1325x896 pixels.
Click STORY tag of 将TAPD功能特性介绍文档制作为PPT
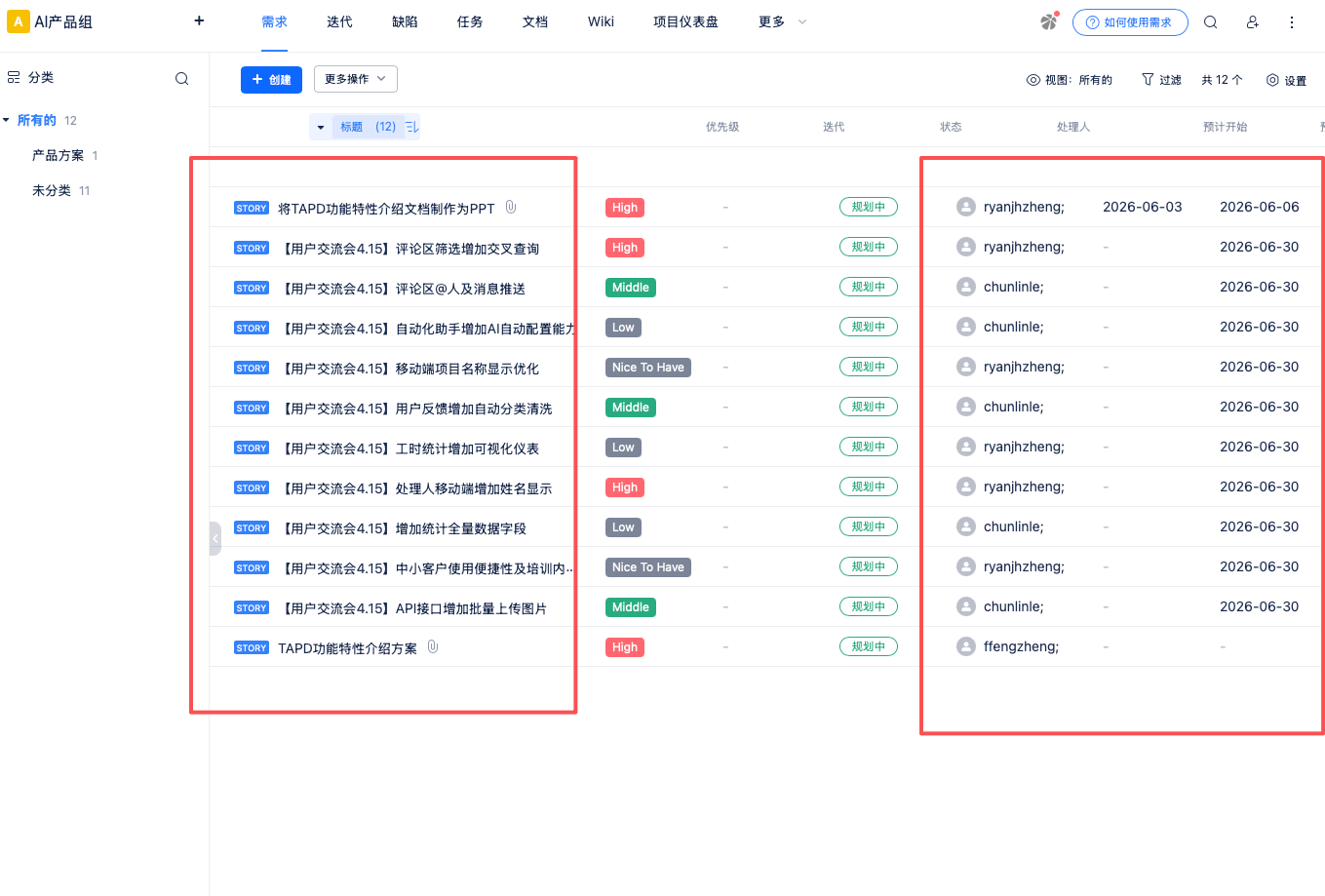(252, 208)
